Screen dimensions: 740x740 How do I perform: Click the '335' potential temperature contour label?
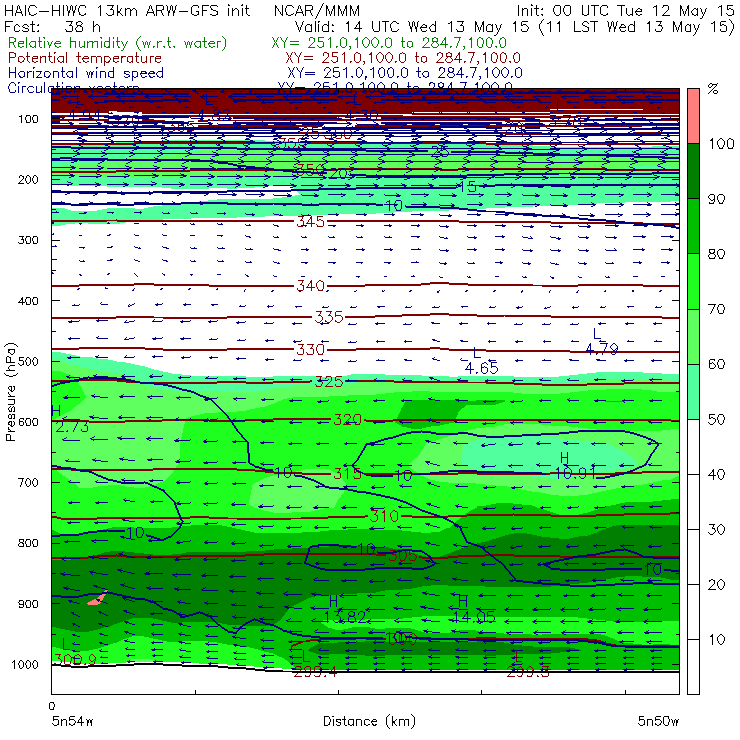329,317
